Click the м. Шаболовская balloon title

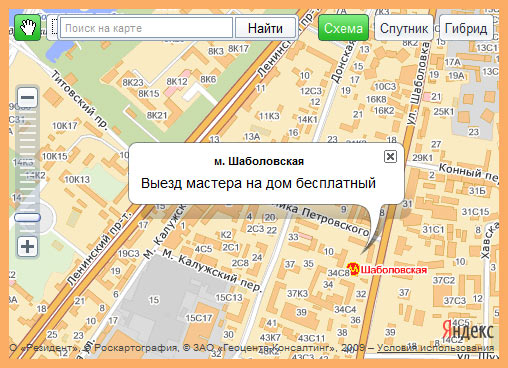point(259,162)
